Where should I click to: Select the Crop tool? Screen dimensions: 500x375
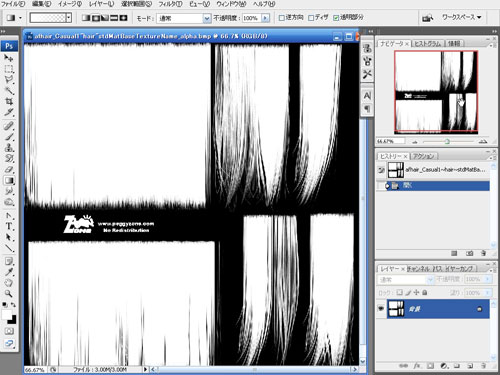9,101
